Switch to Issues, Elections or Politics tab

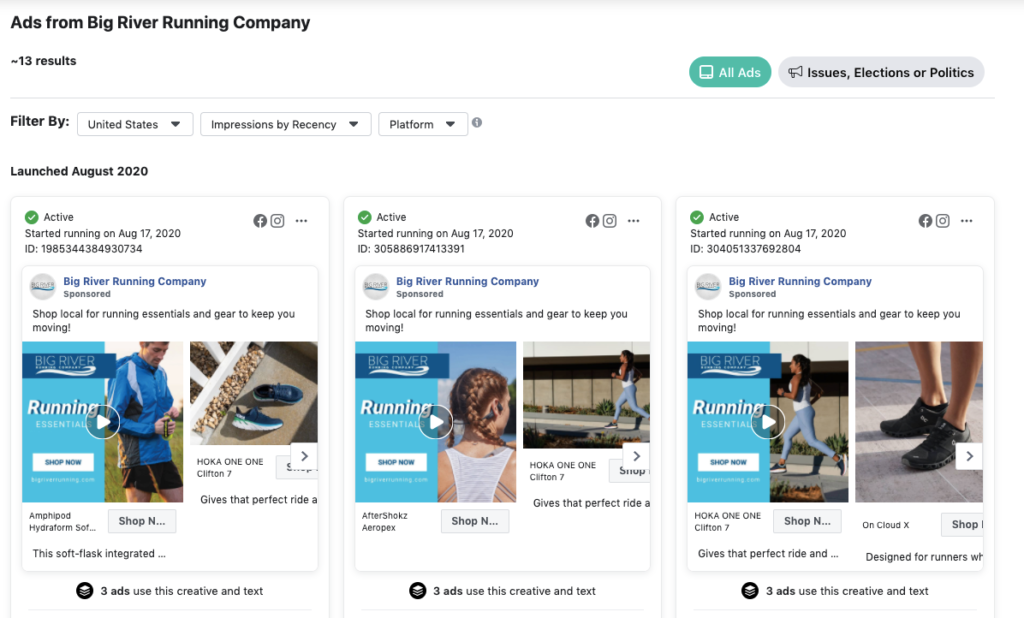881,73
